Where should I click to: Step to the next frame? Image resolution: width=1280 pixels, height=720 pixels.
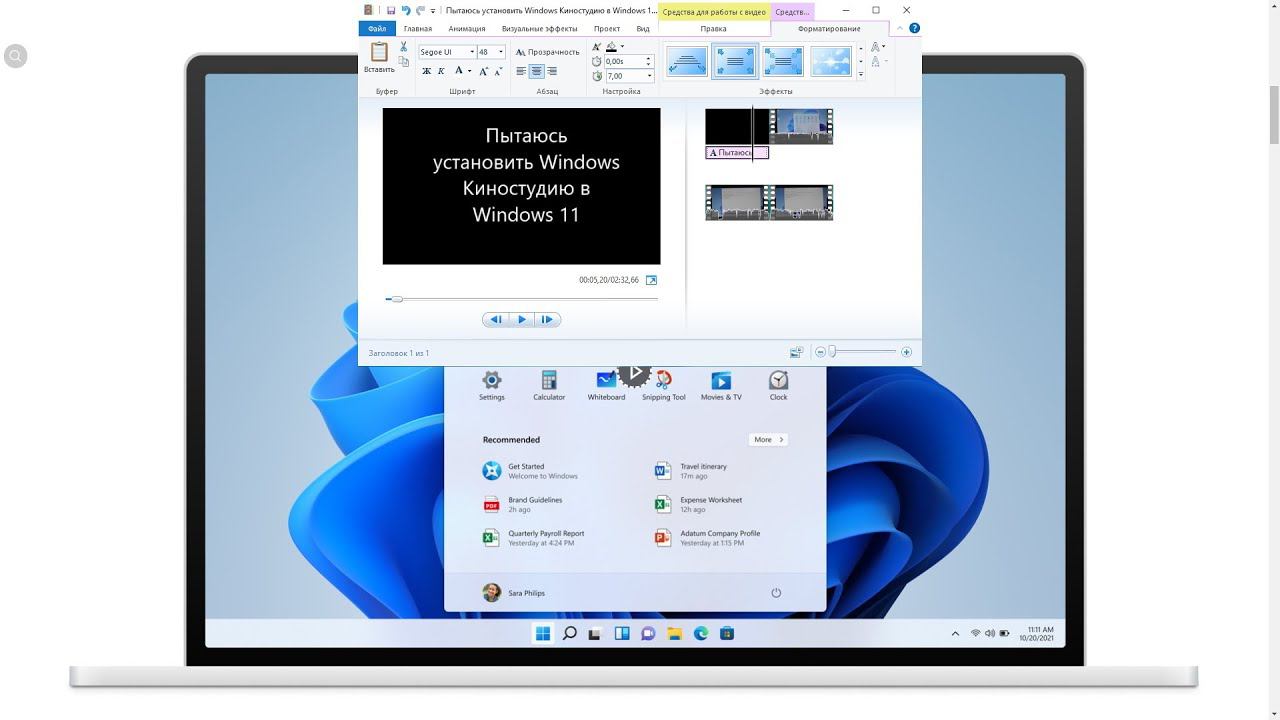tap(547, 320)
